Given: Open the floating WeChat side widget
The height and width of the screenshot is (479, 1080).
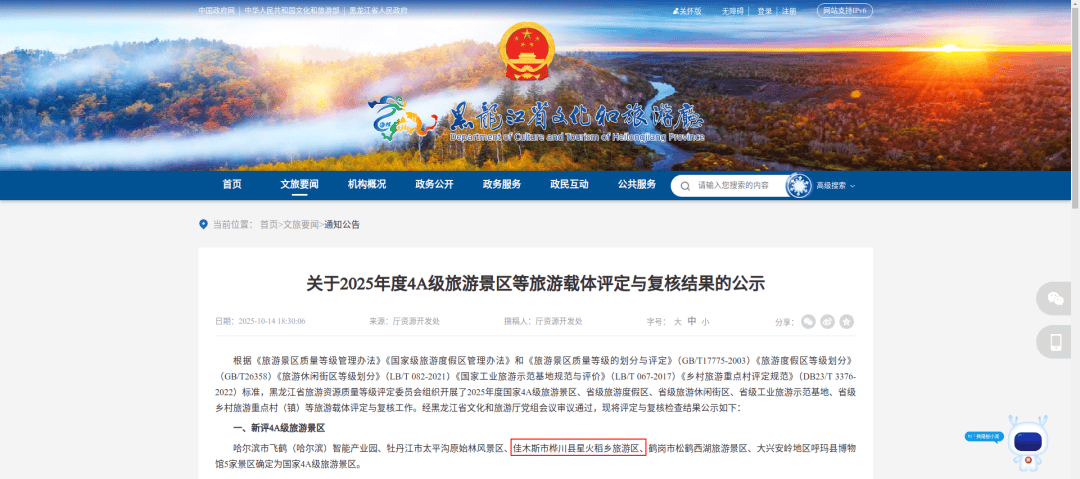Looking at the screenshot, I should pyautogui.click(x=1055, y=298).
